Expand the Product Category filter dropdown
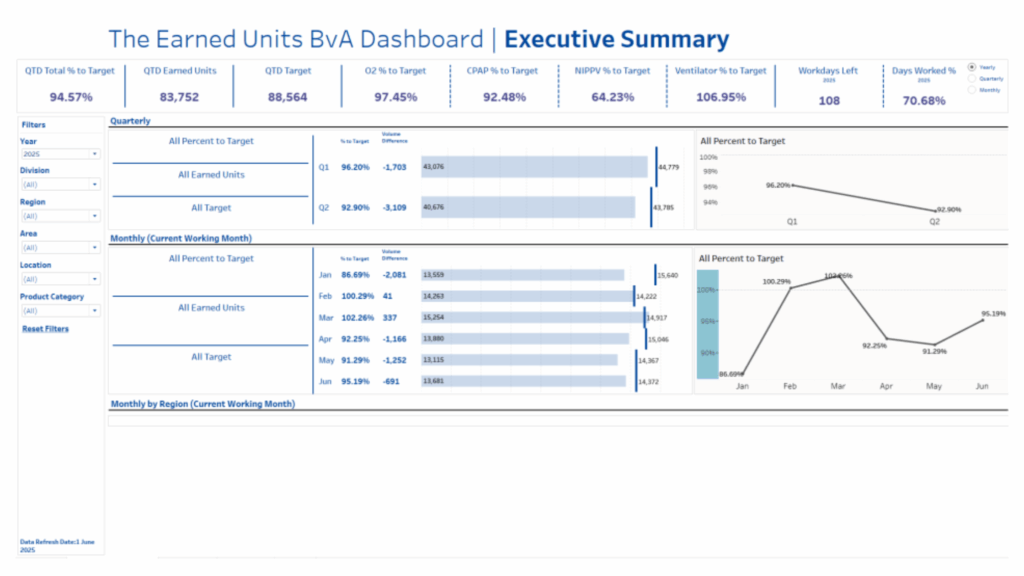 click(60, 311)
